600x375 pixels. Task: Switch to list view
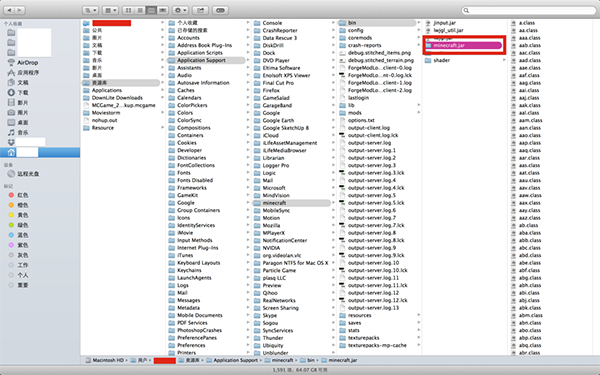coord(140,10)
